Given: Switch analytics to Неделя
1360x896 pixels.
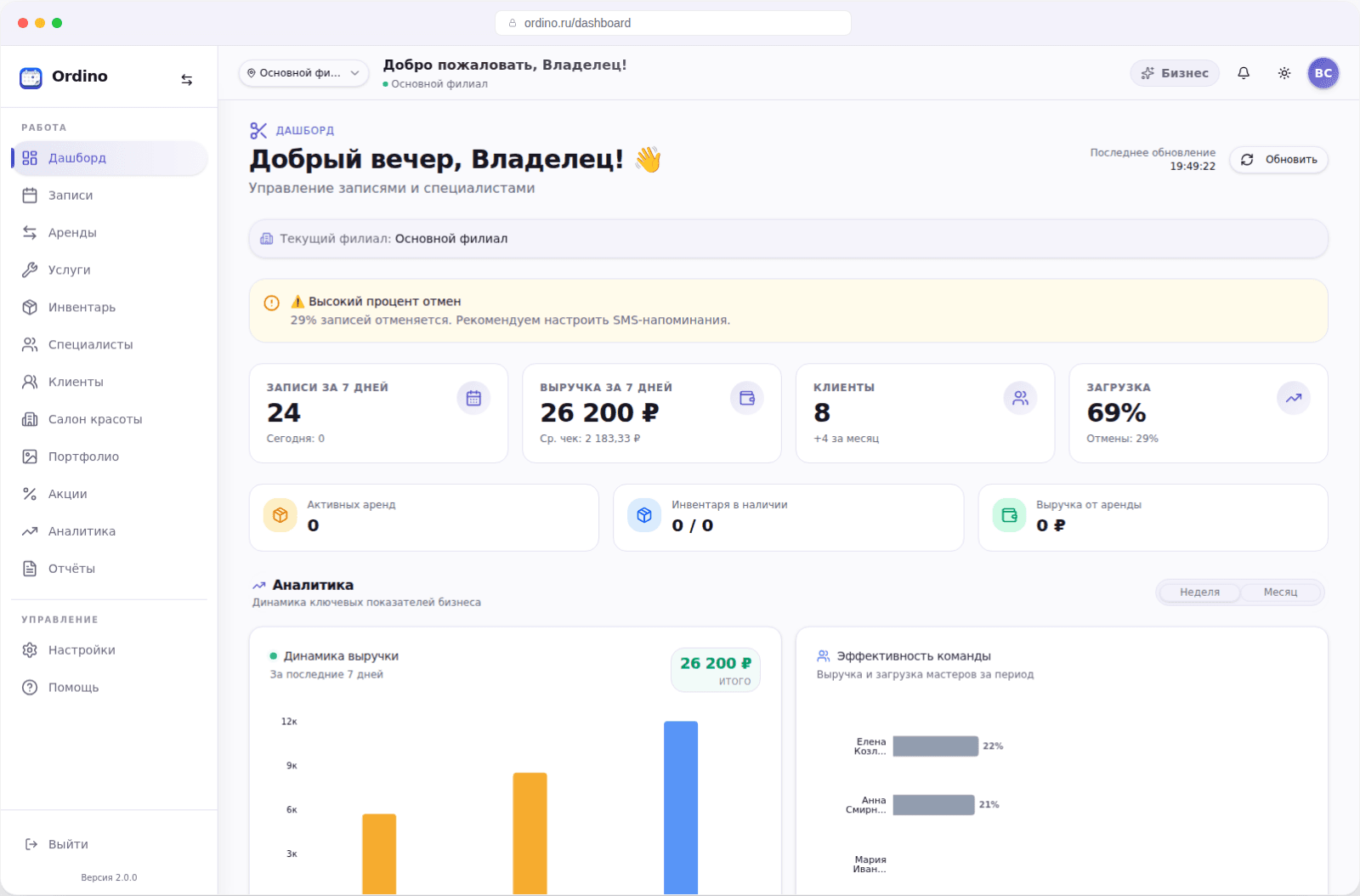Looking at the screenshot, I should click(x=1199, y=593).
